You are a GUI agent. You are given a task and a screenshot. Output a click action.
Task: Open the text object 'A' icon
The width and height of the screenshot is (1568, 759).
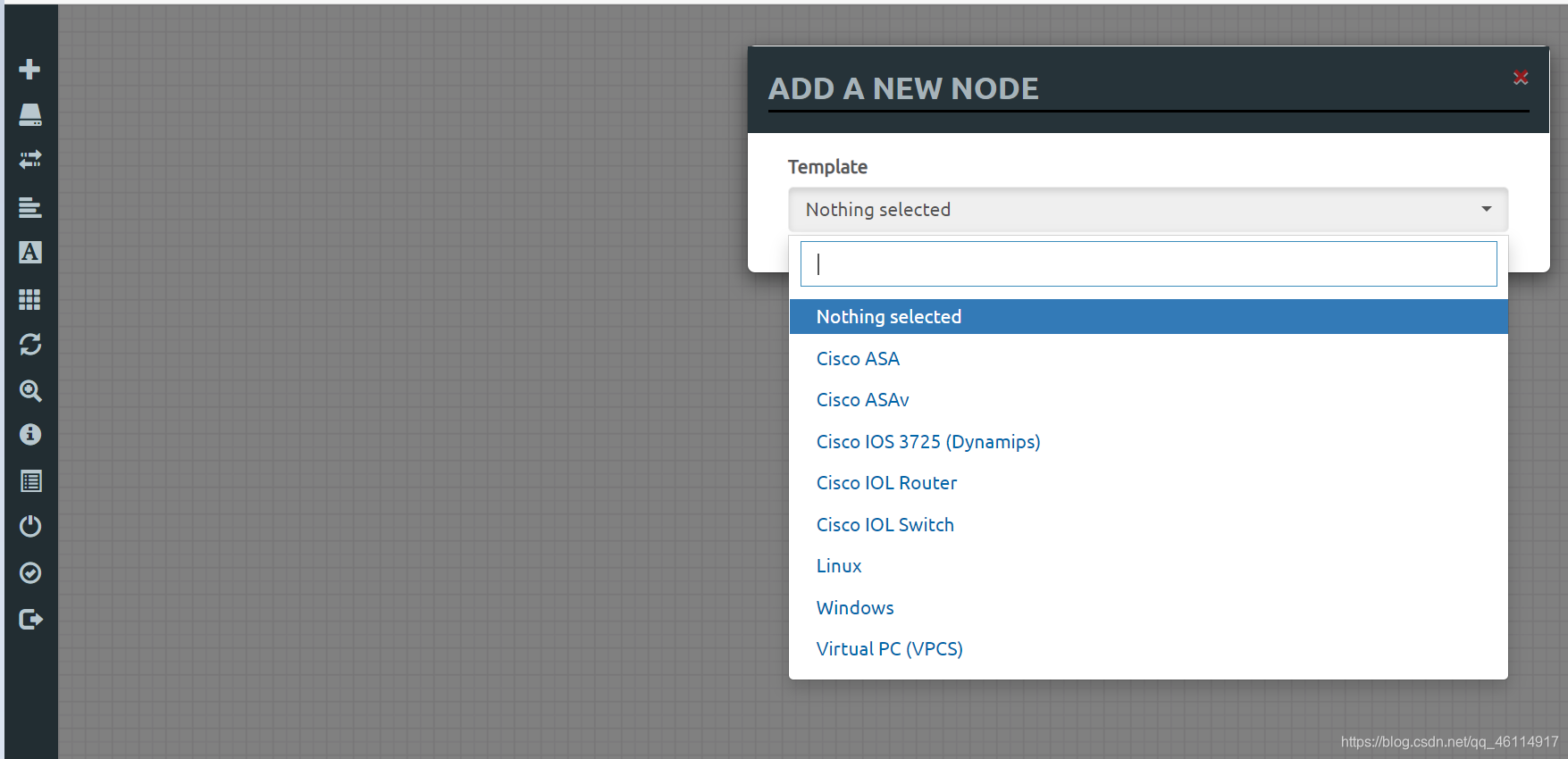pyautogui.click(x=29, y=253)
